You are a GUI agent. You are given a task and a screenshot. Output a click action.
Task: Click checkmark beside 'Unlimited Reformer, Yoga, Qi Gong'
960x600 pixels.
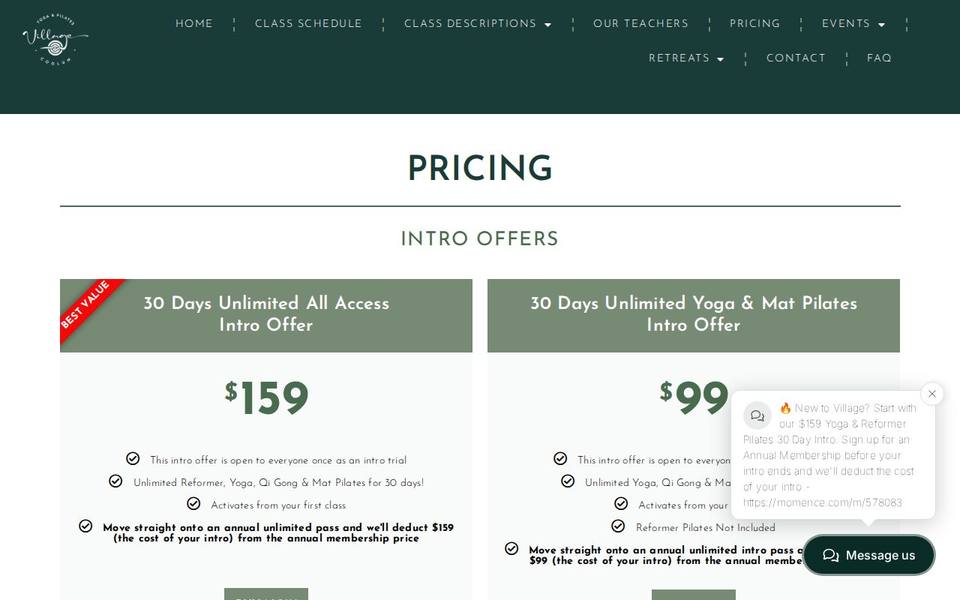116,481
